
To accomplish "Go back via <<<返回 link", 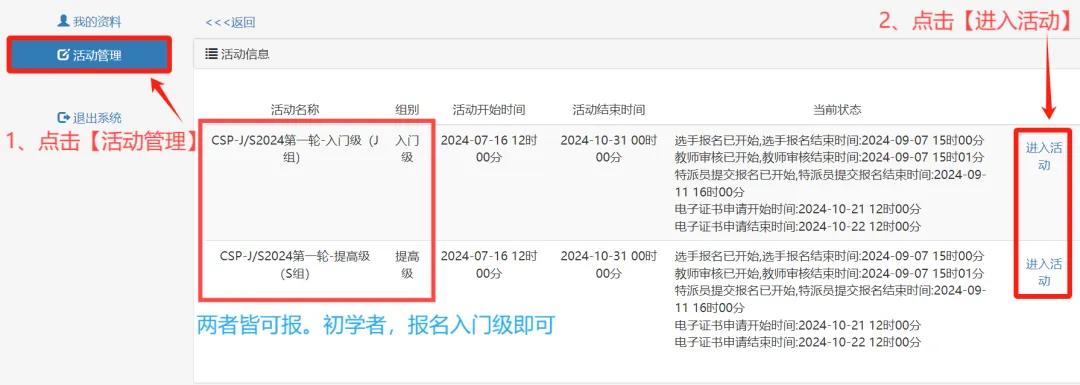I will (x=230, y=22).
